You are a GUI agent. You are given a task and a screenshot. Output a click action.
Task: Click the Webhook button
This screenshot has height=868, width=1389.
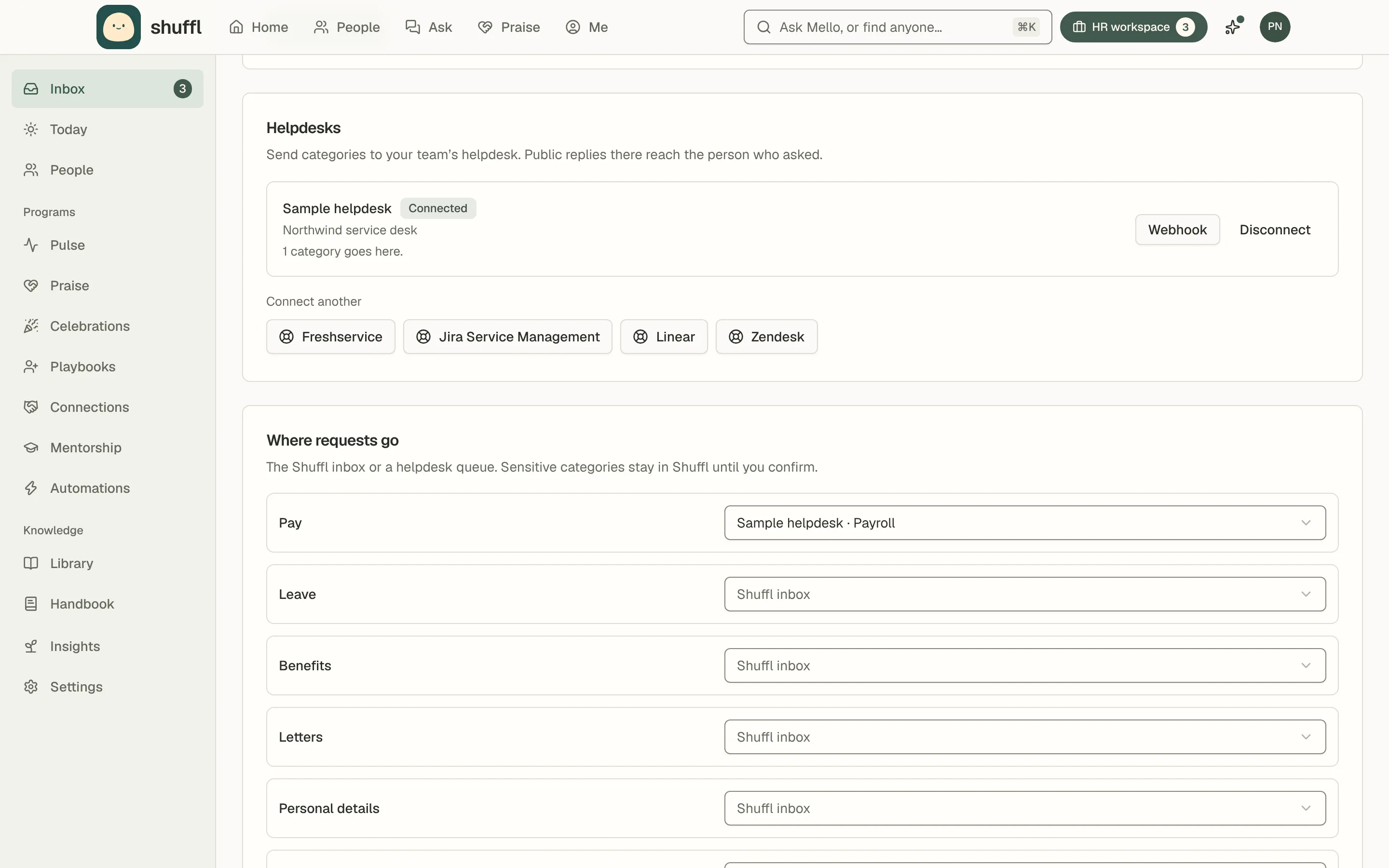point(1177,230)
